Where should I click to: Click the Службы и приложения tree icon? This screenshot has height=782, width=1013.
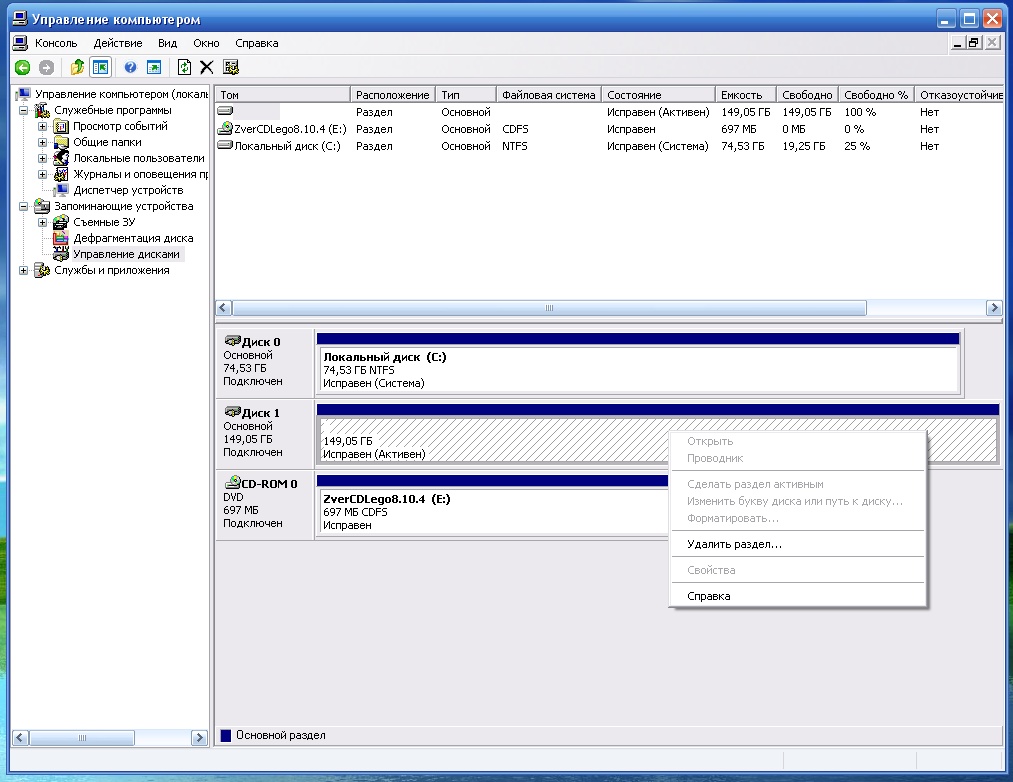[x=43, y=270]
